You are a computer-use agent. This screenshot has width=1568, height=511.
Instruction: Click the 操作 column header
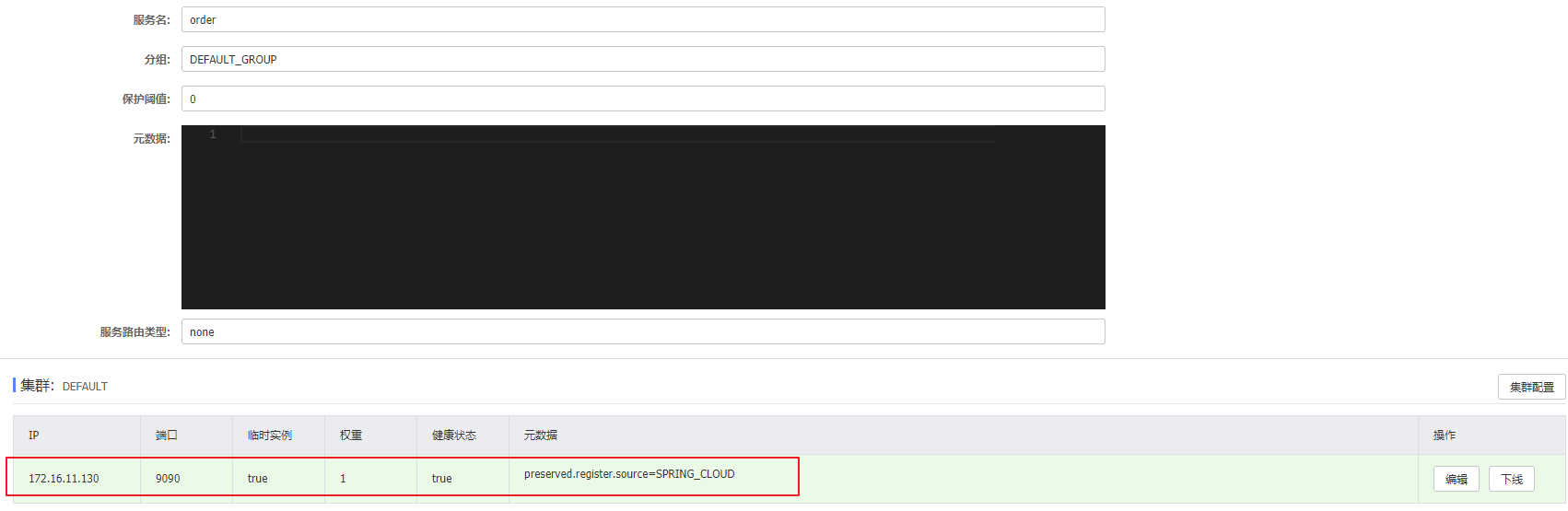point(1444,435)
